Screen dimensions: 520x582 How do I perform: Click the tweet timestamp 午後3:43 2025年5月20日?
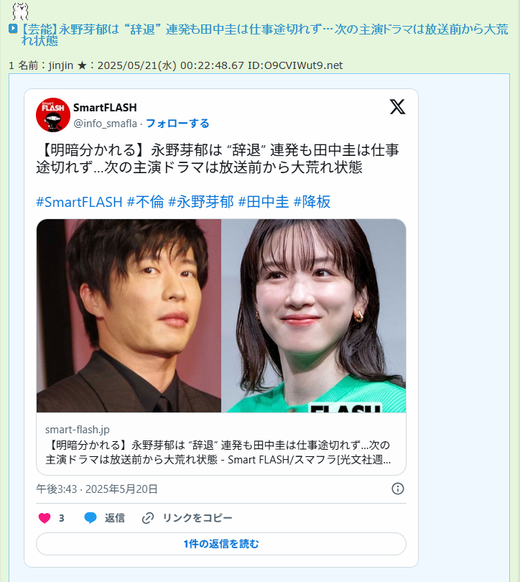97,489
